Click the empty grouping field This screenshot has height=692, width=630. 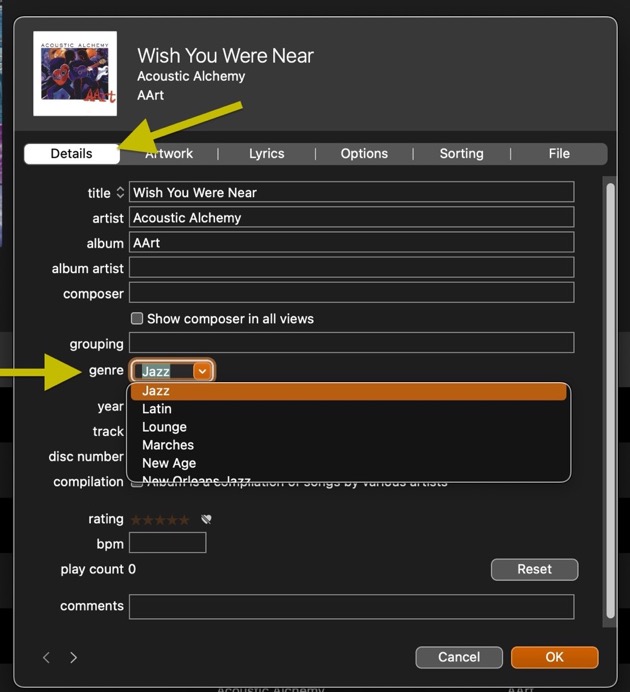(351, 343)
